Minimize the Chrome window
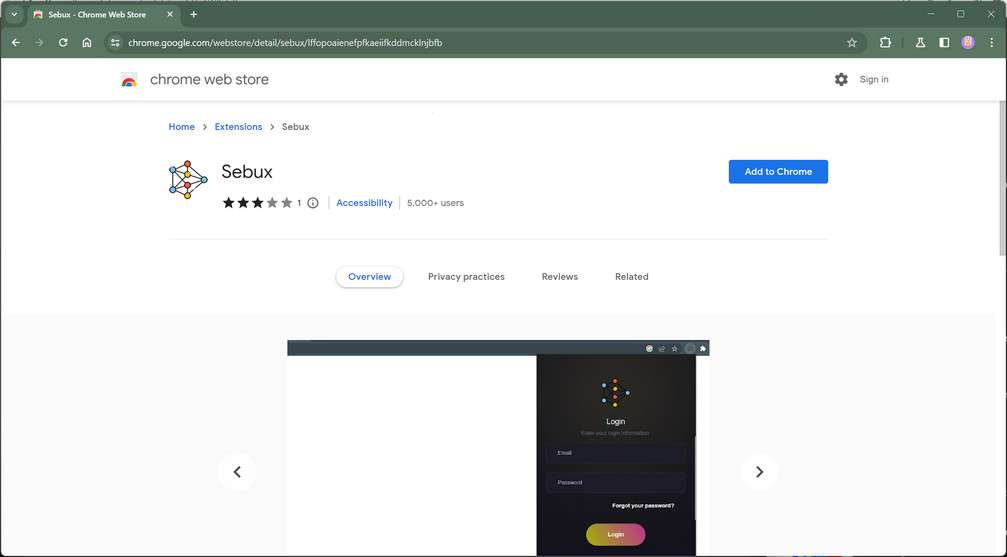Image resolution: width=1007 pixels, height=557 pixels. (931, 13)
